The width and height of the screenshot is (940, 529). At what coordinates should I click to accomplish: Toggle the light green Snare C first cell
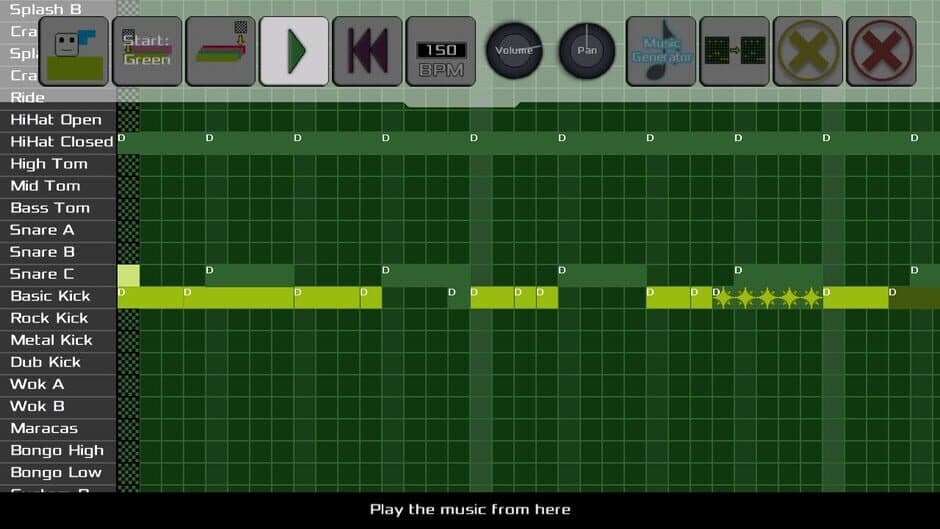128,275
